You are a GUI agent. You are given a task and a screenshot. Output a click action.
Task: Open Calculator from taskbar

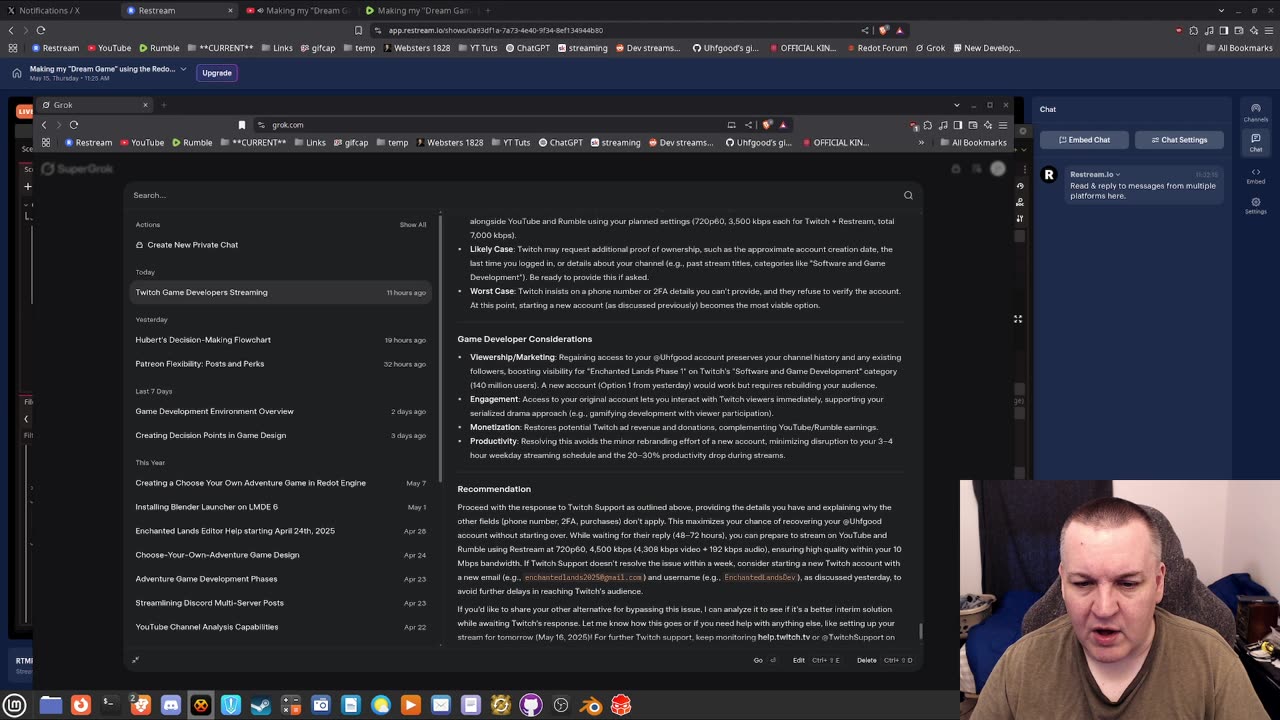(291, 706)
